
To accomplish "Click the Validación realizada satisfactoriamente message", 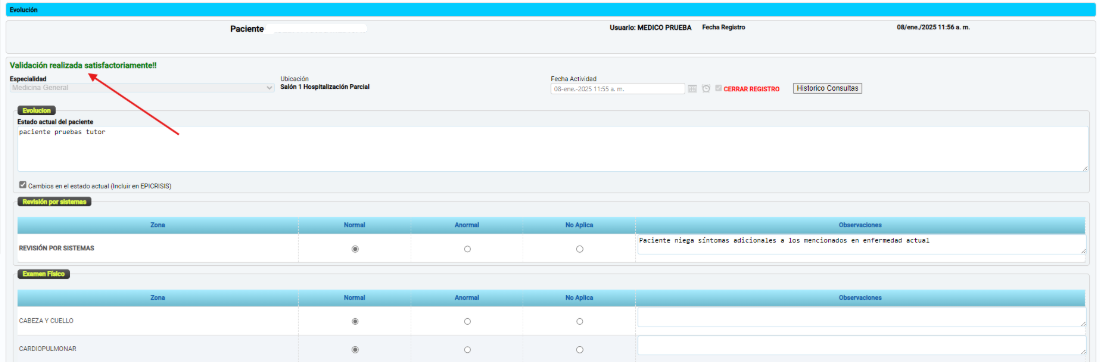I will (83, 65).
